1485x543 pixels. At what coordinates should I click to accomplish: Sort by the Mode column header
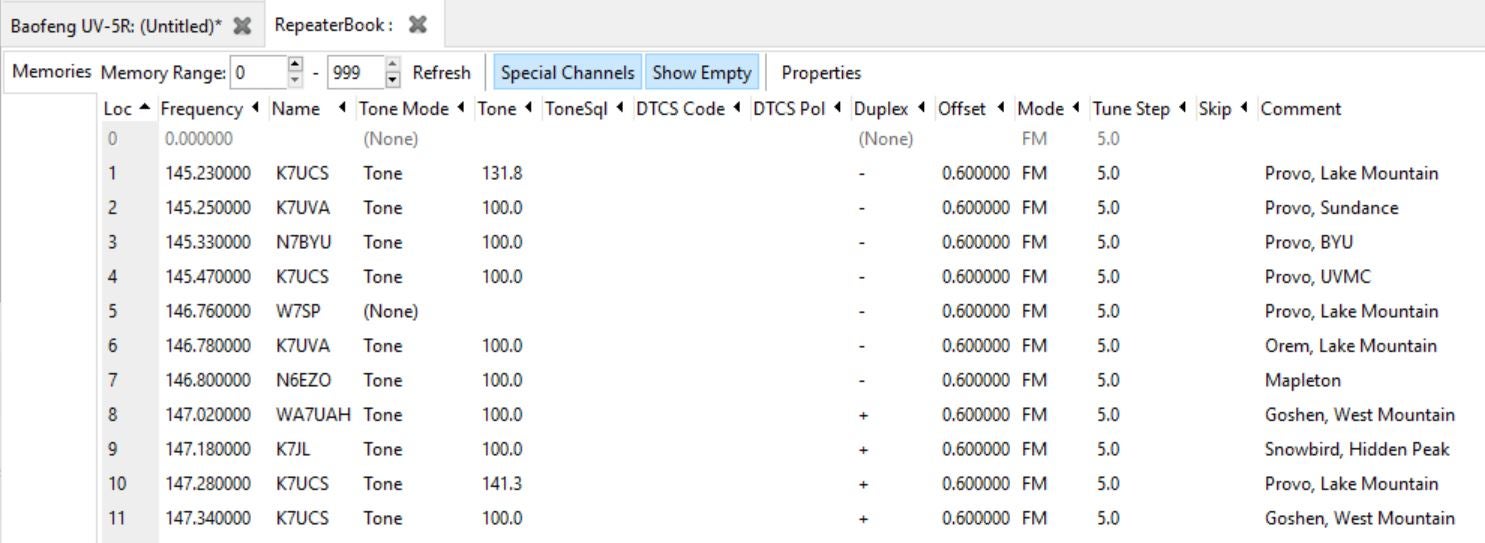1050,109
